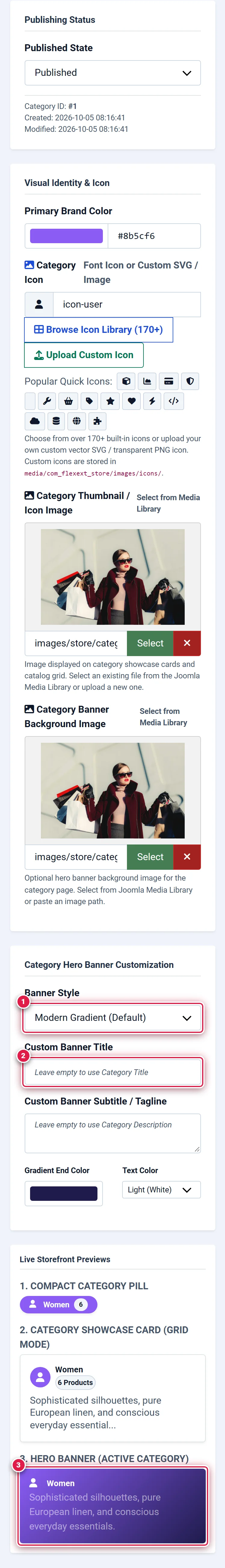Click the blank quick icon button
This screenshot has height=1568, width=225.
click(30, 401)
